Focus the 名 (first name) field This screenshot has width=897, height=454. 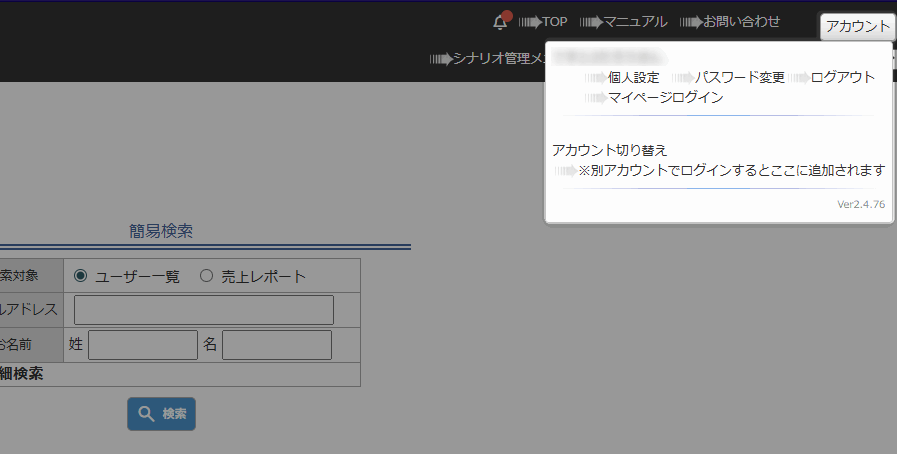[276, 345]
